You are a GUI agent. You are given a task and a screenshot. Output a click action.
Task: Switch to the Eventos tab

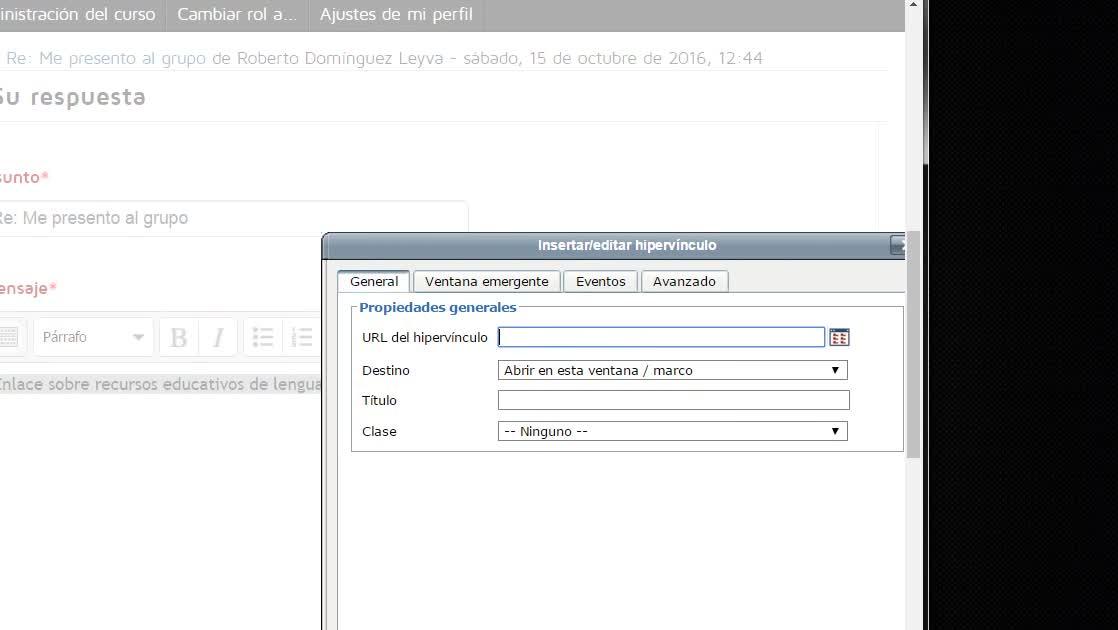(x=600, y=282)
